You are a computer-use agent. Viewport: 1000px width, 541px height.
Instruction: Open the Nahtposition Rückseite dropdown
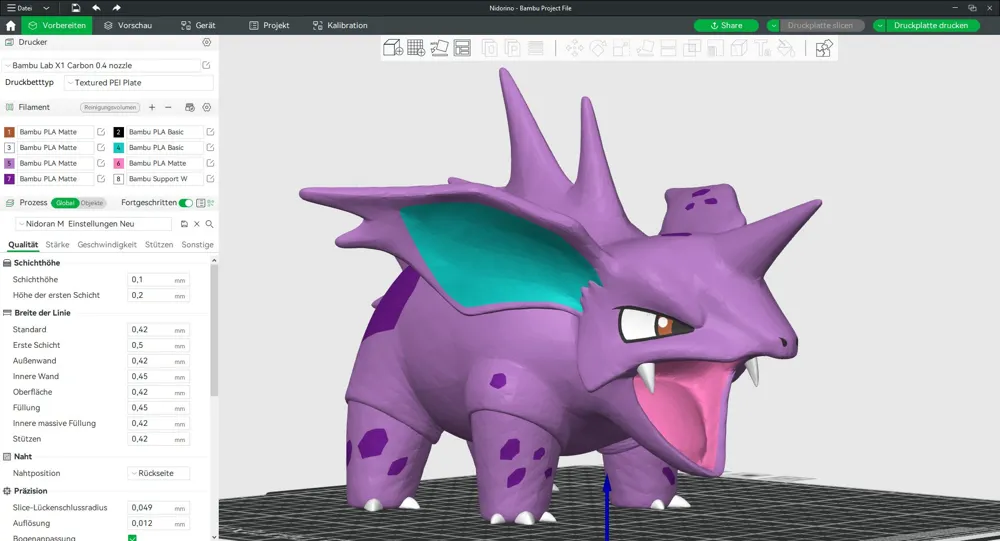pyautogui.click(x=159, y=473)
